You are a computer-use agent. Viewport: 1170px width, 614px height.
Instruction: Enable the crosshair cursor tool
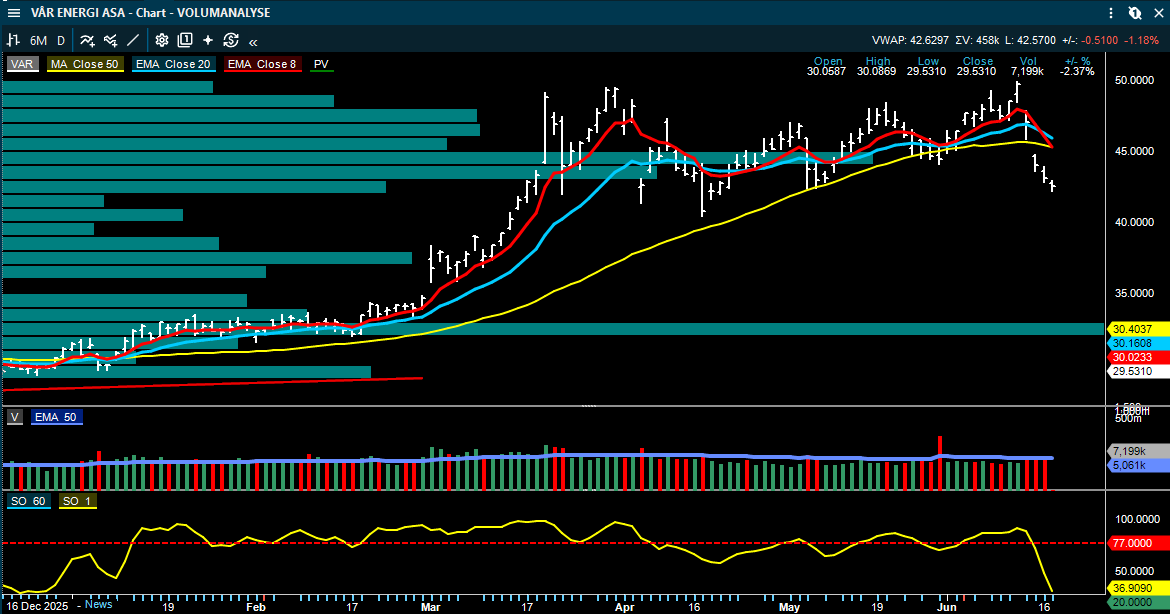pyautogui.click(x=208, y=40)
